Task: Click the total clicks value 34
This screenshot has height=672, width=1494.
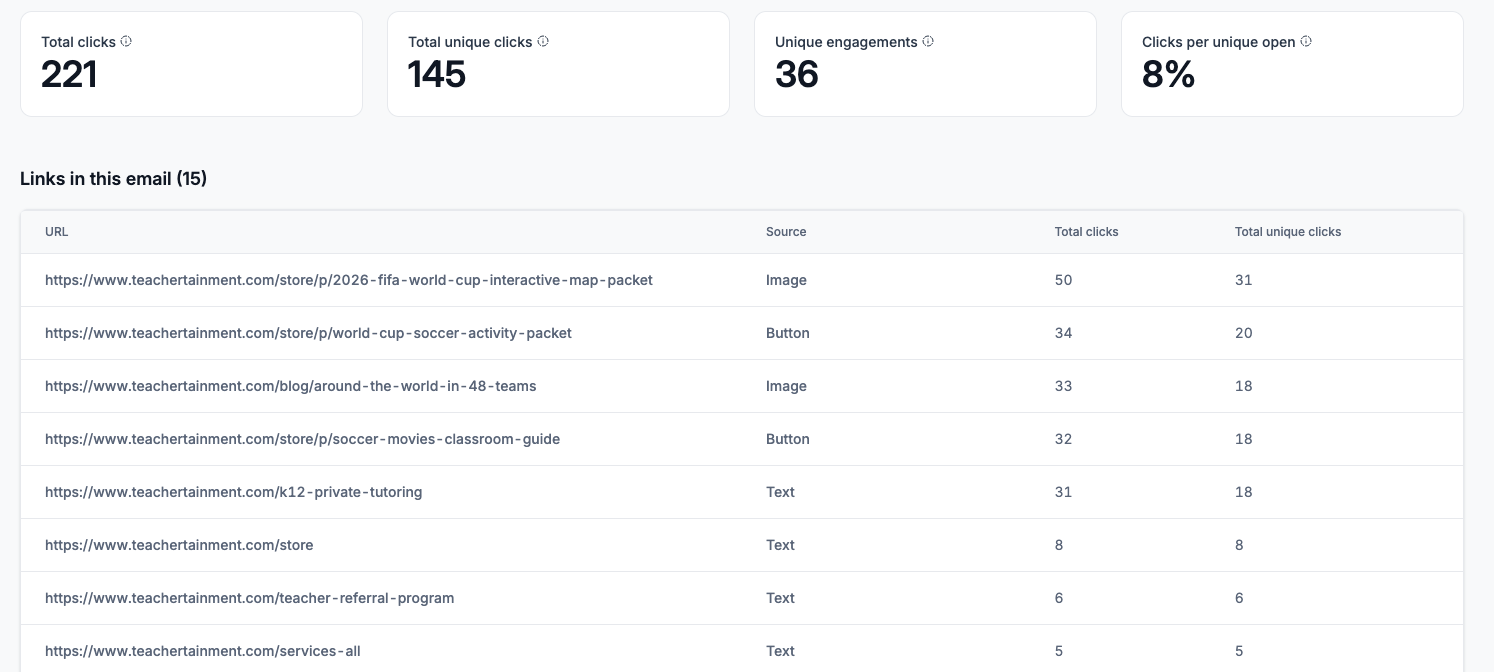Action: click(1063, 333)
